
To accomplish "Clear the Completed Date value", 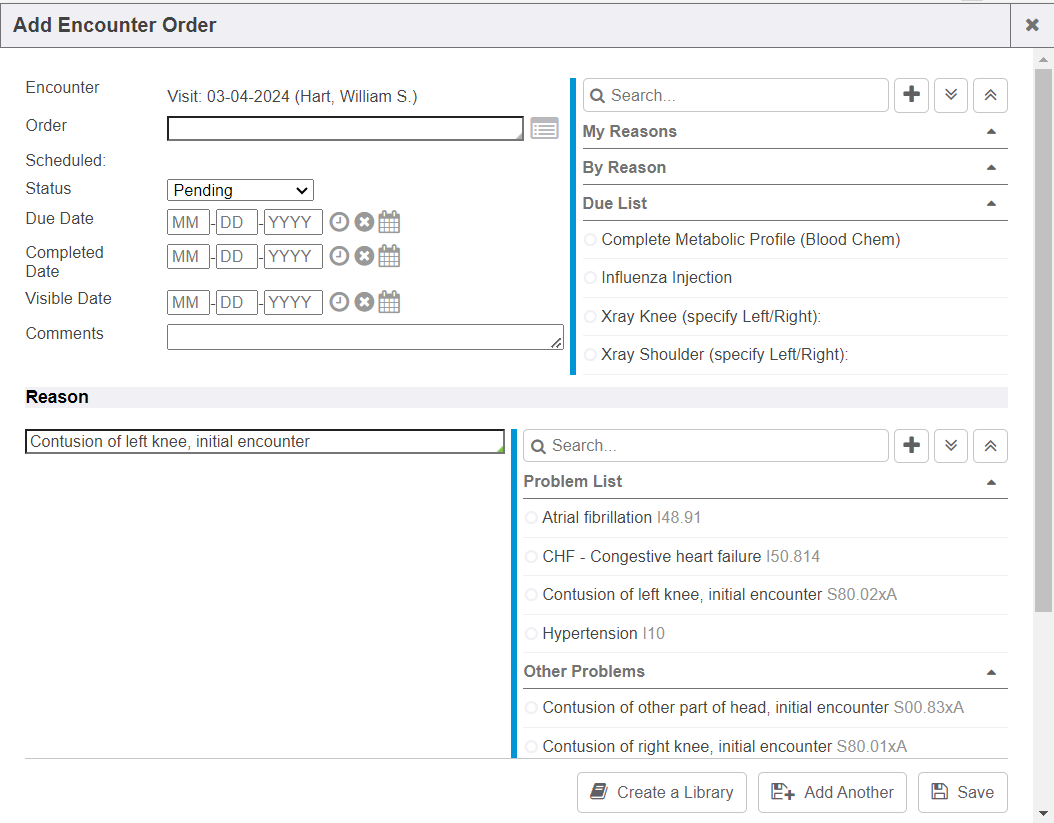I will click(x=364, y=256).
